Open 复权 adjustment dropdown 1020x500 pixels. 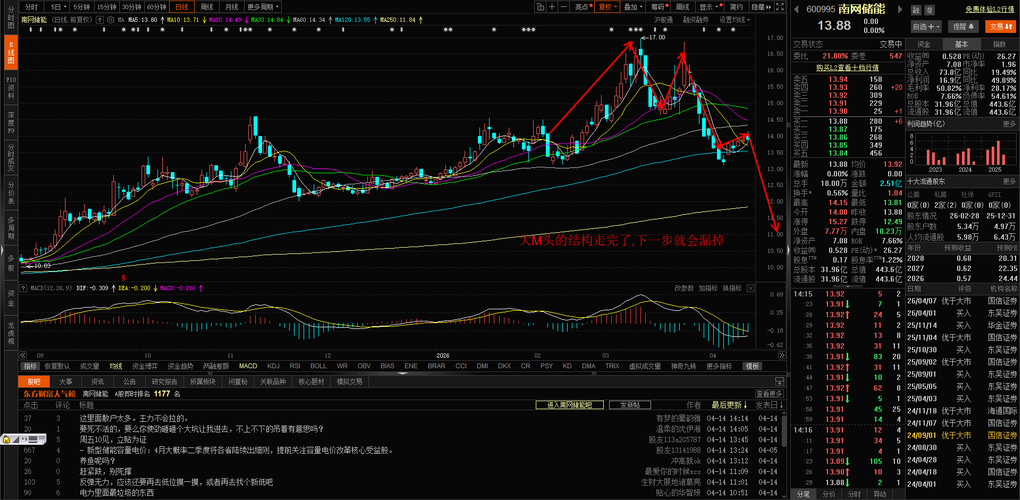click(608, 7)
